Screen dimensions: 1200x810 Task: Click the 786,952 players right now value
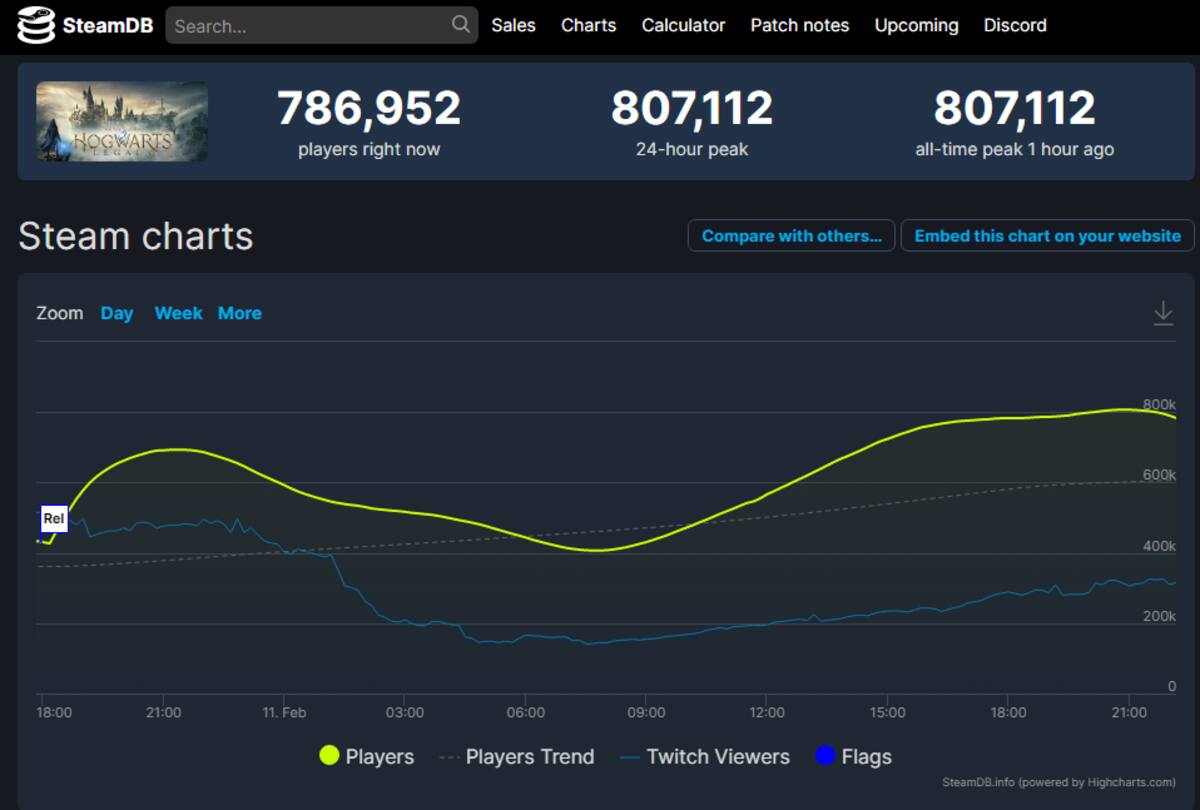tap(369, 108)
